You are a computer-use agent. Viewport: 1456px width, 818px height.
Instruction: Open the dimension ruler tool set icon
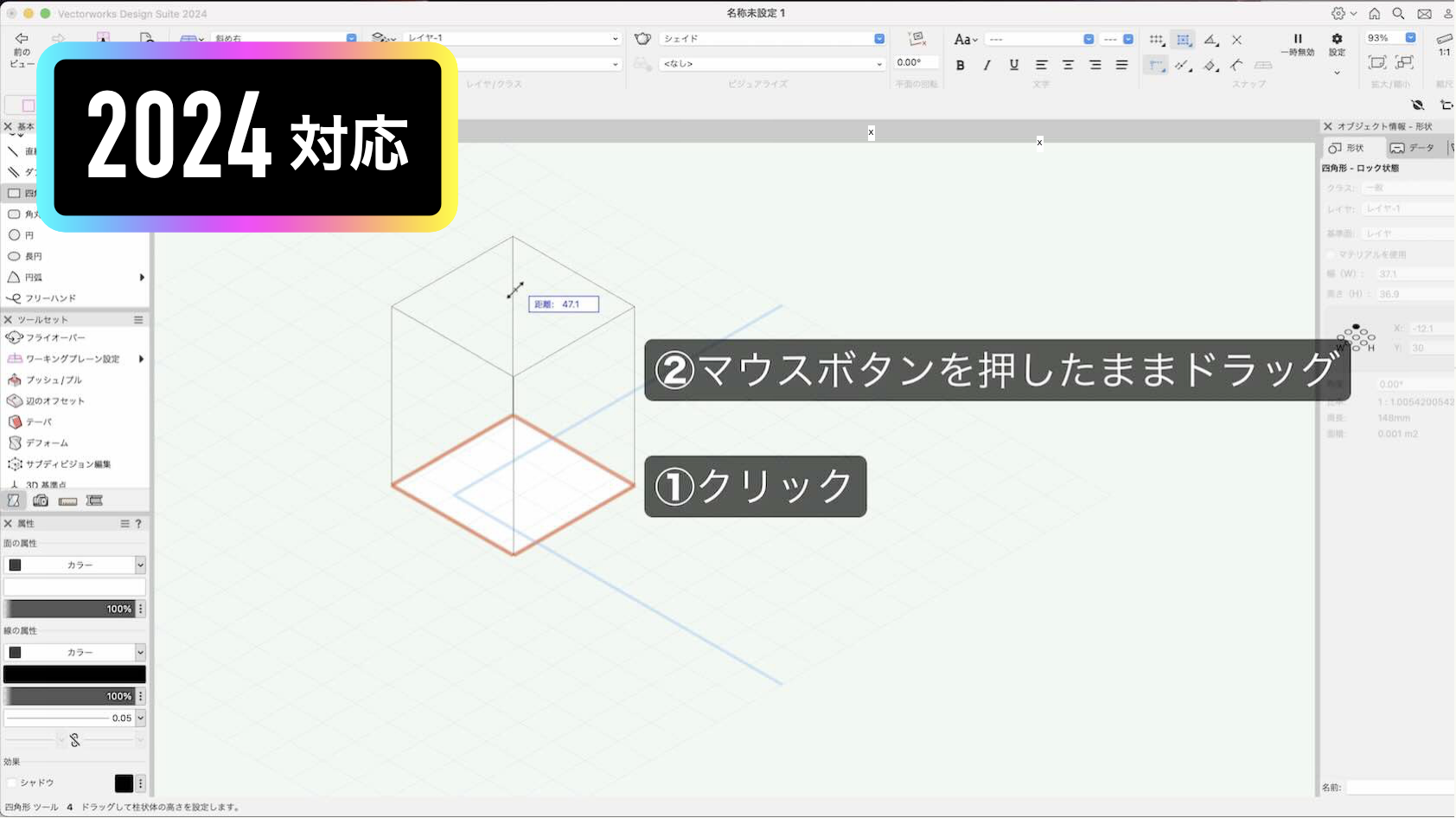[67, 501]
